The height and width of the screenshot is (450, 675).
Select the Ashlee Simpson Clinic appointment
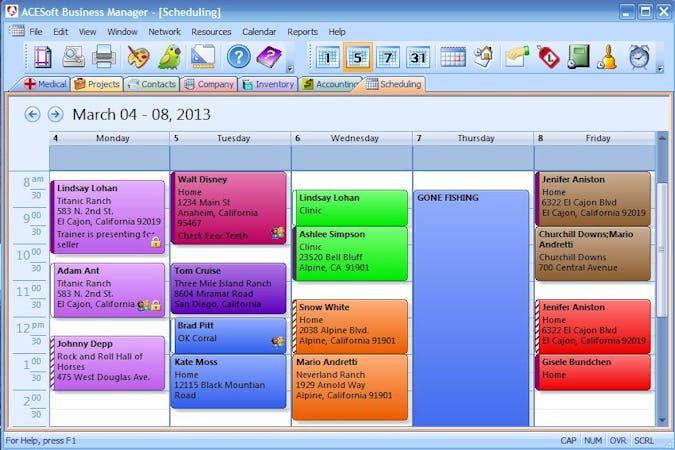350,254
